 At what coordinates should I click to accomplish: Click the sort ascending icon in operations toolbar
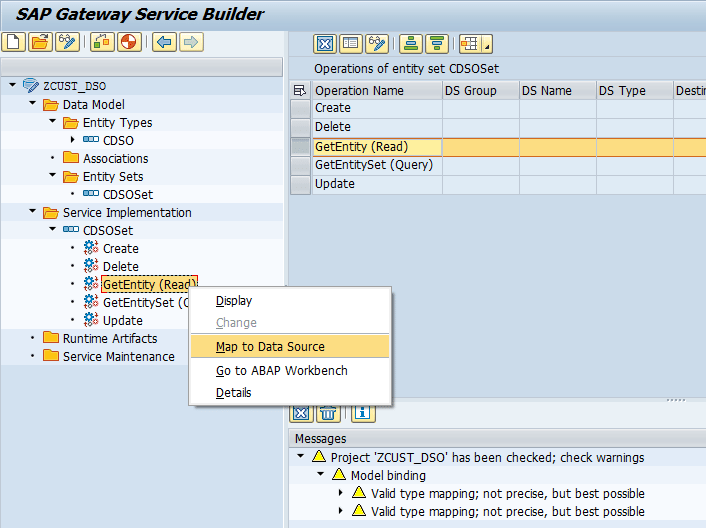tap(409, 43)
